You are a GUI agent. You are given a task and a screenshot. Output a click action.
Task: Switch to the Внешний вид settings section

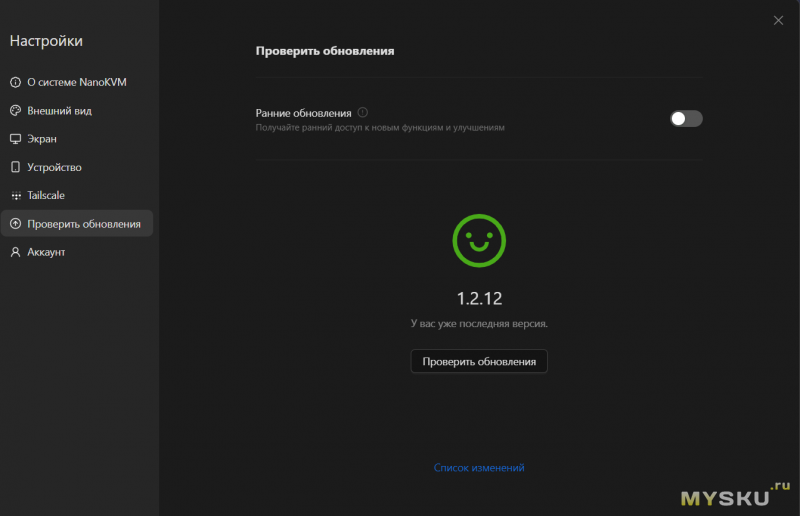tap(59, 111)
